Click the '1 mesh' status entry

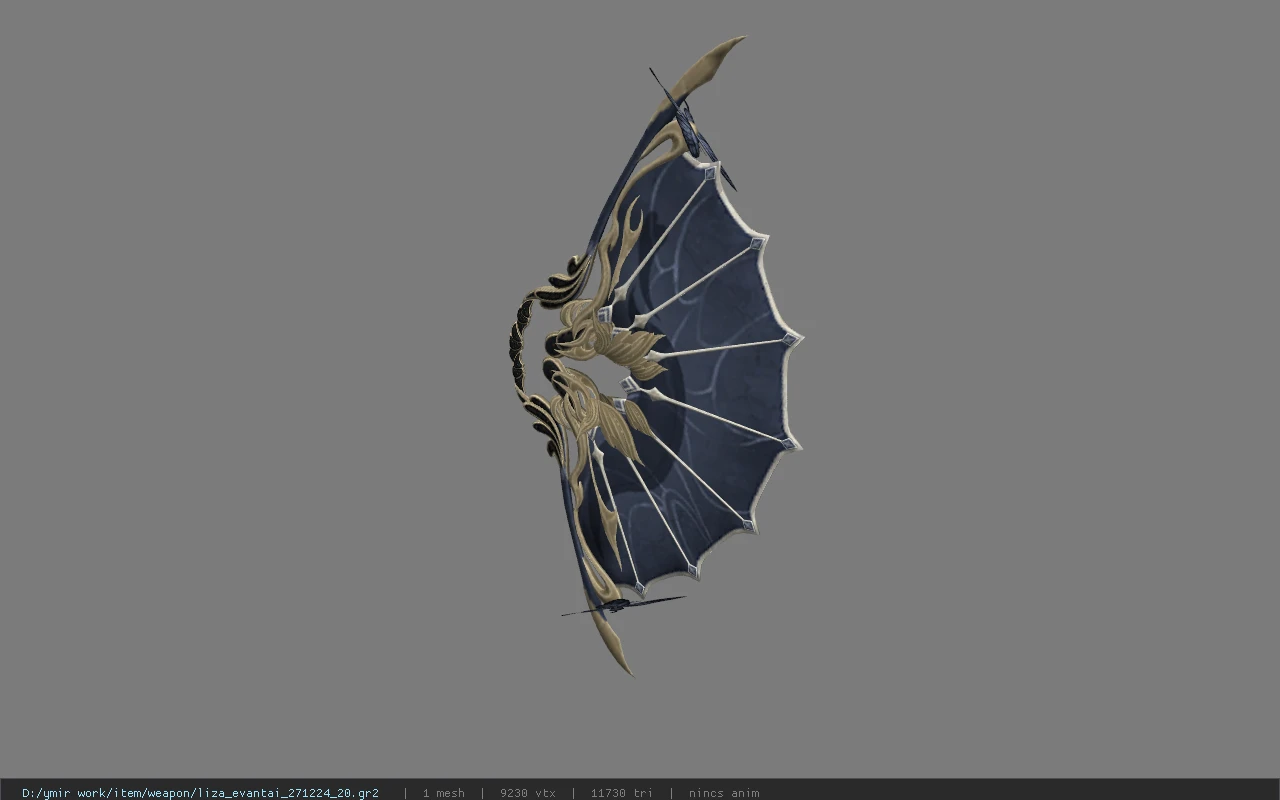tap(443, 793)
